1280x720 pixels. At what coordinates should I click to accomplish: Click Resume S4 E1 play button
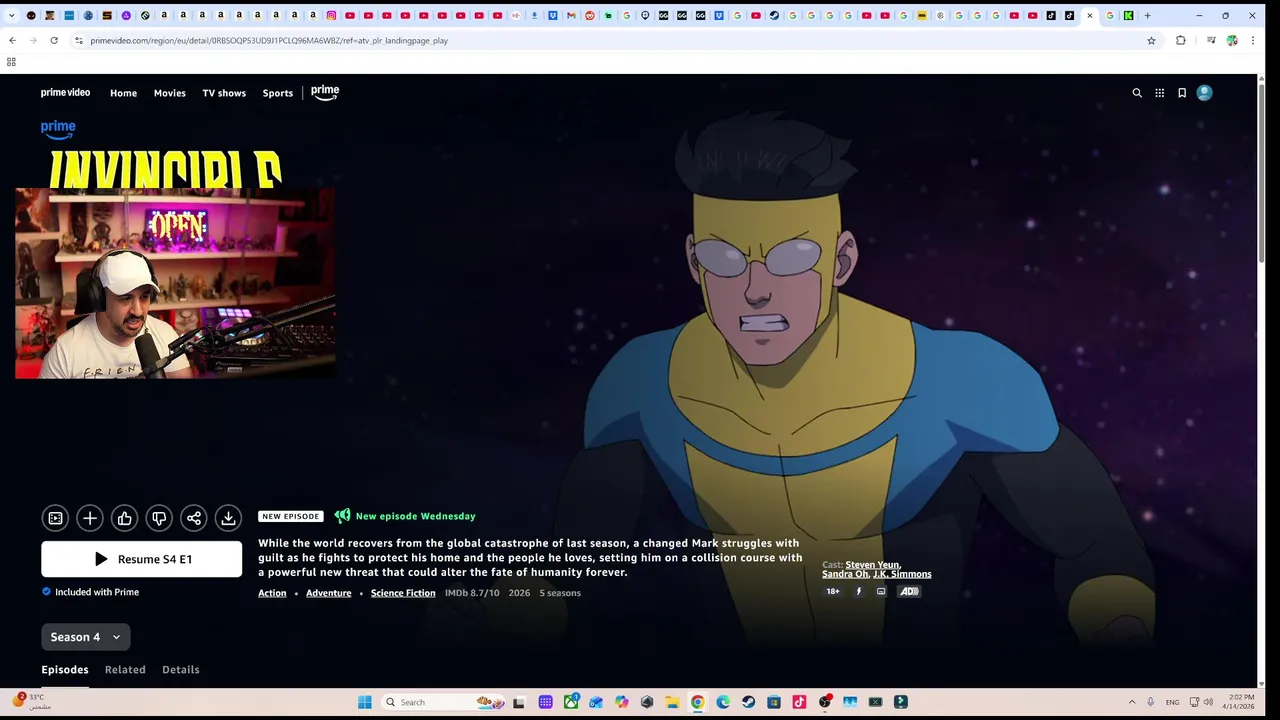pos(141,559)
